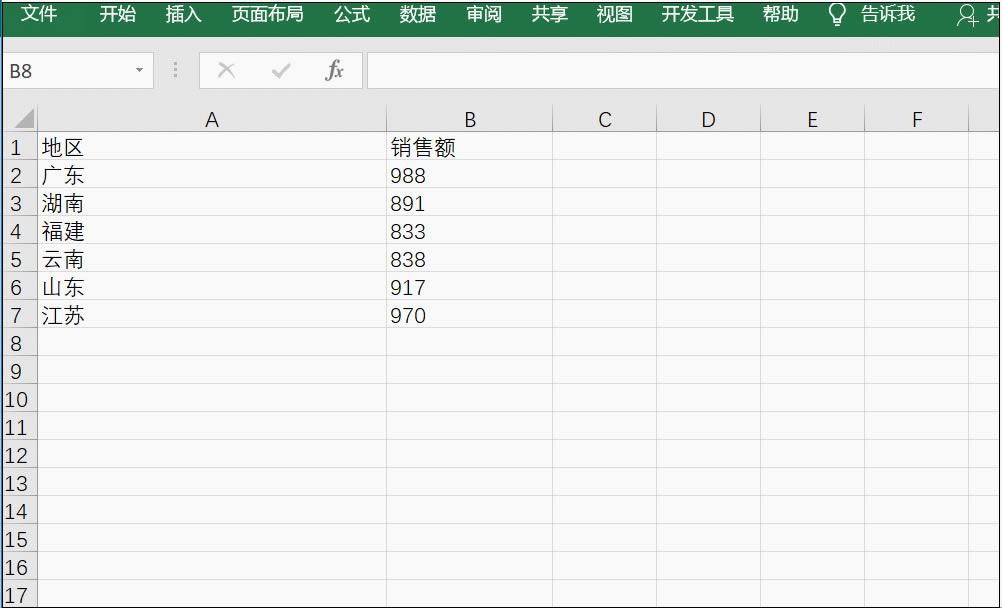Open the 开发工具 tab
Screen dimensions: 1002x608
pos(696,15)
